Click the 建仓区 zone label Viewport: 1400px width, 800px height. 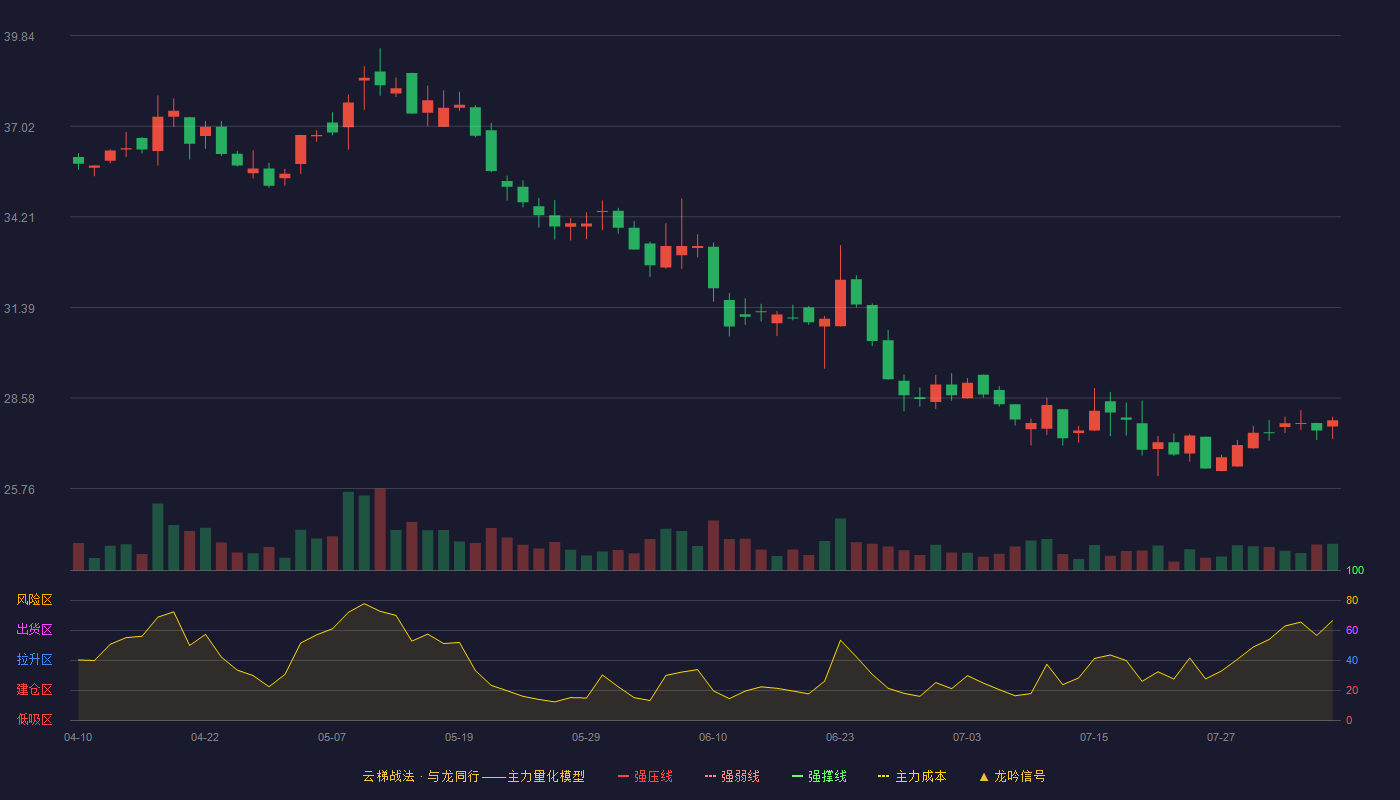[34, 690]
